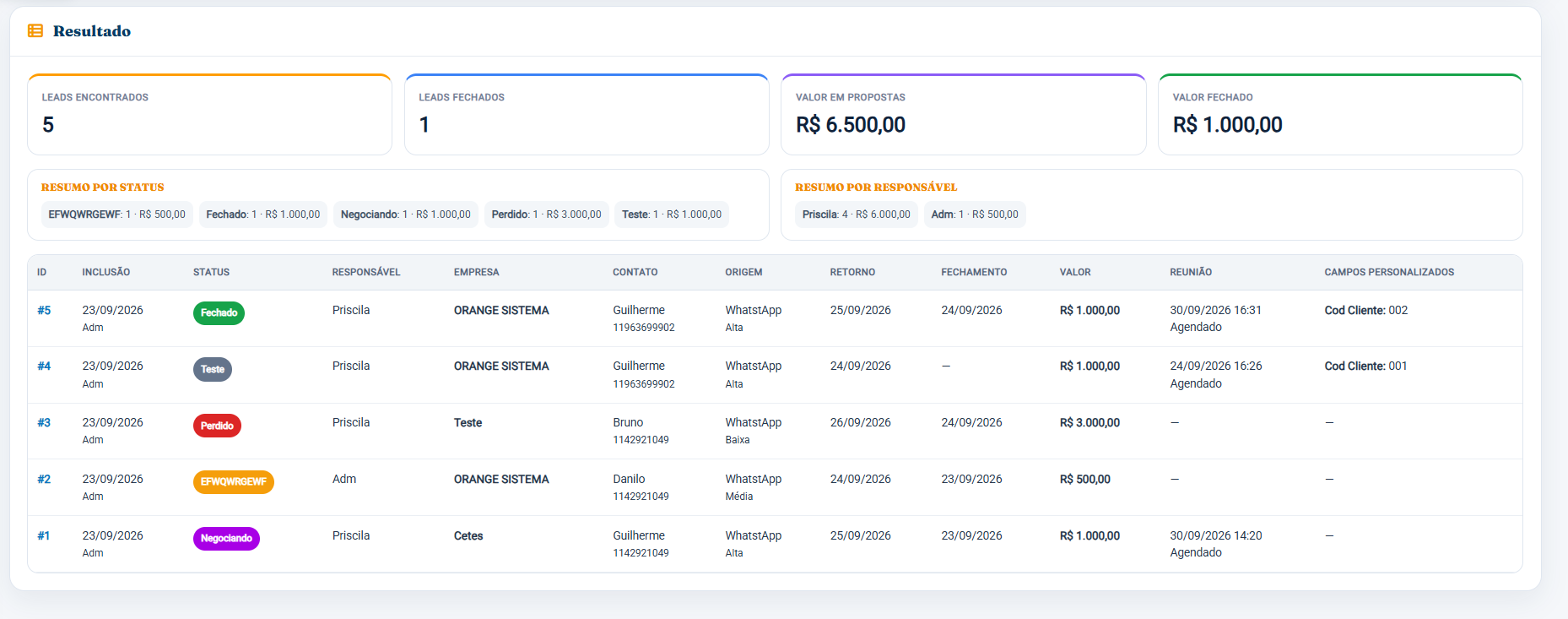Select the Perdido chip in Resumo por Status

coord(547,214)
